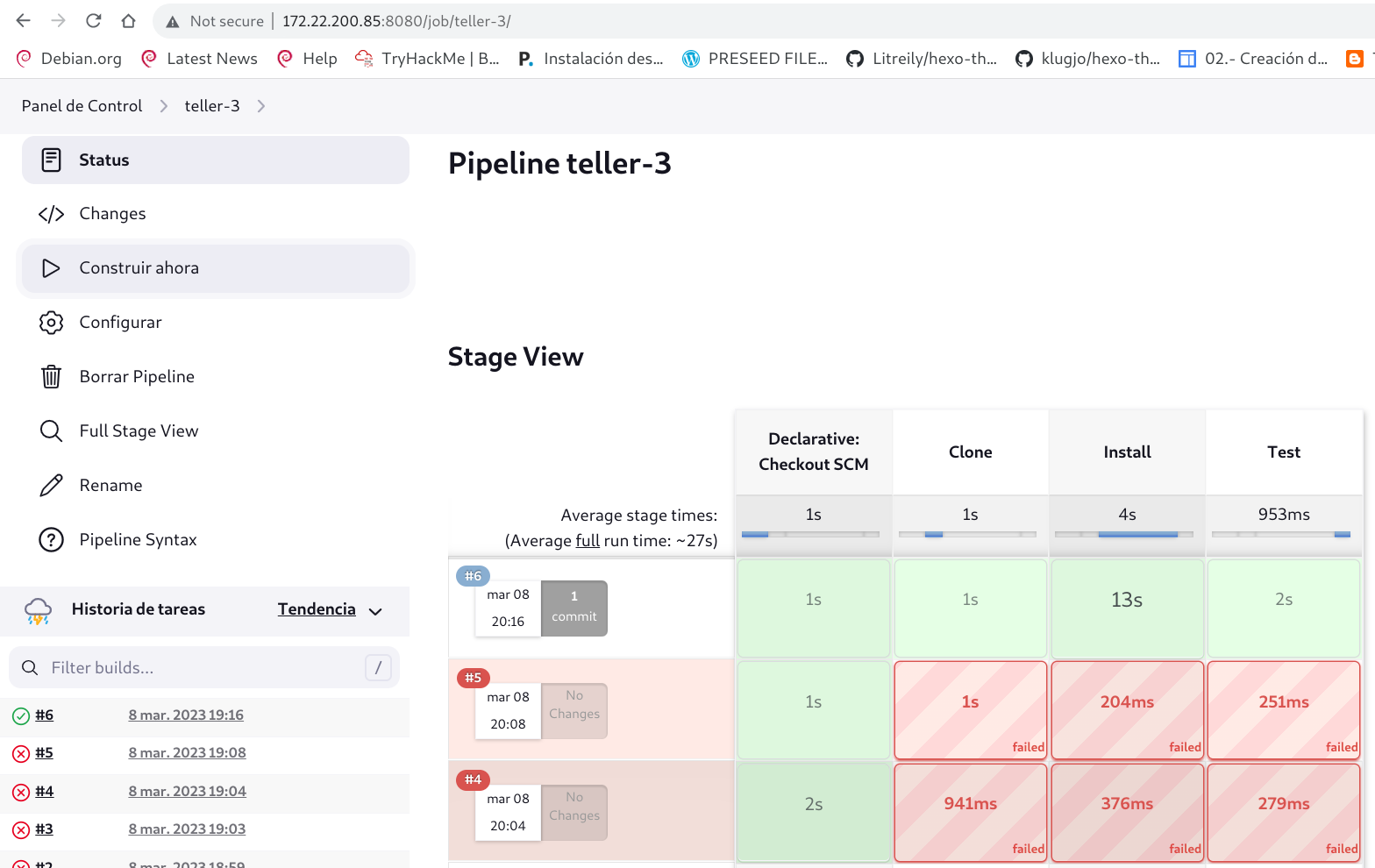Click the Configurar gear icon
1375x868 pixels.
click(51, 323)
